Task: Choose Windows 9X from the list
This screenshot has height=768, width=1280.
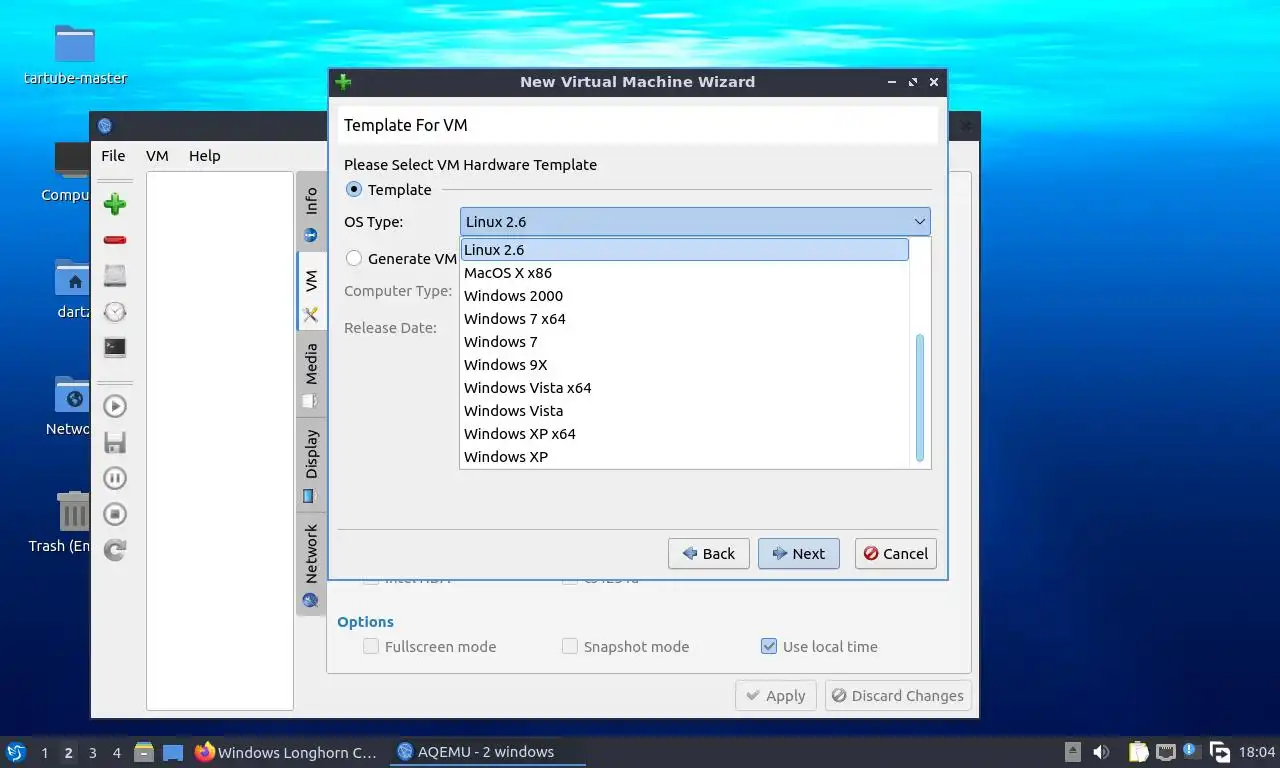Action: (x=685, y=365)
